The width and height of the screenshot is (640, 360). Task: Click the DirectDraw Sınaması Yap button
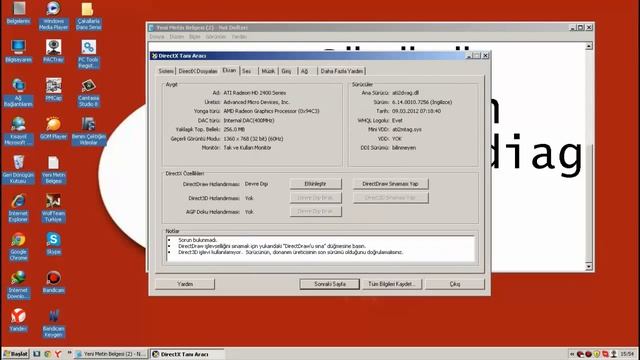tap(391, 184)
